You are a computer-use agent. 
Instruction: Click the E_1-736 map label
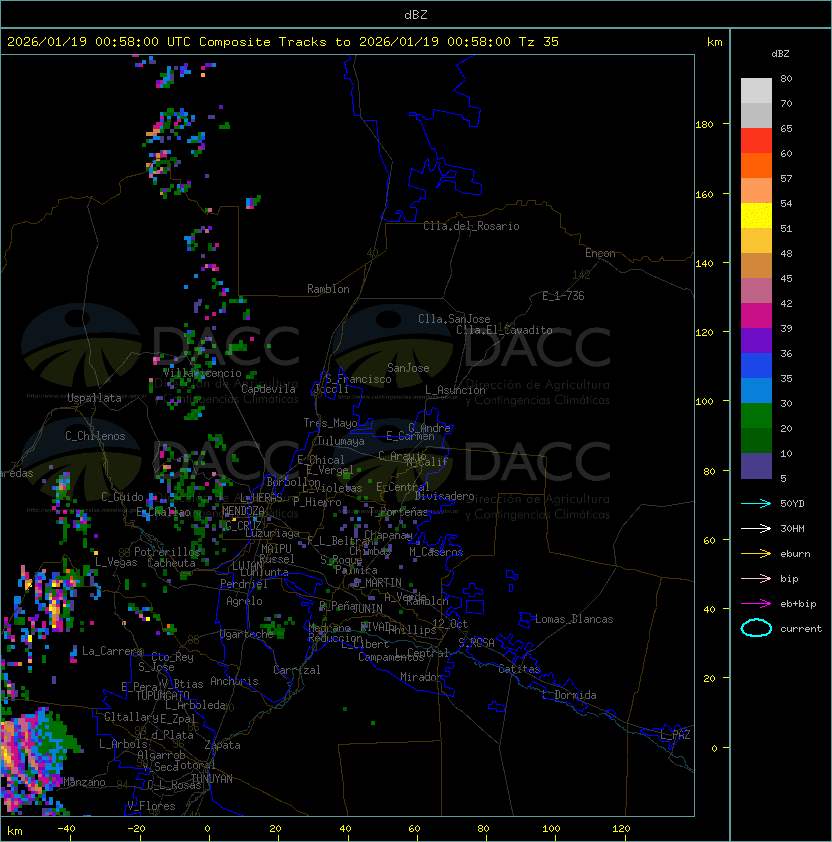pyautogui.click(x=563, y=296)
